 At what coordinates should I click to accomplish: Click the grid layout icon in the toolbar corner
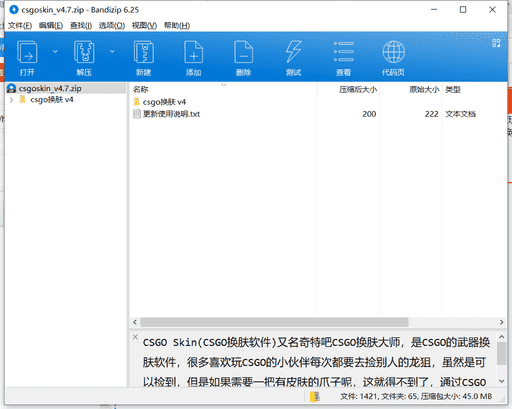(x=496, y=43)
